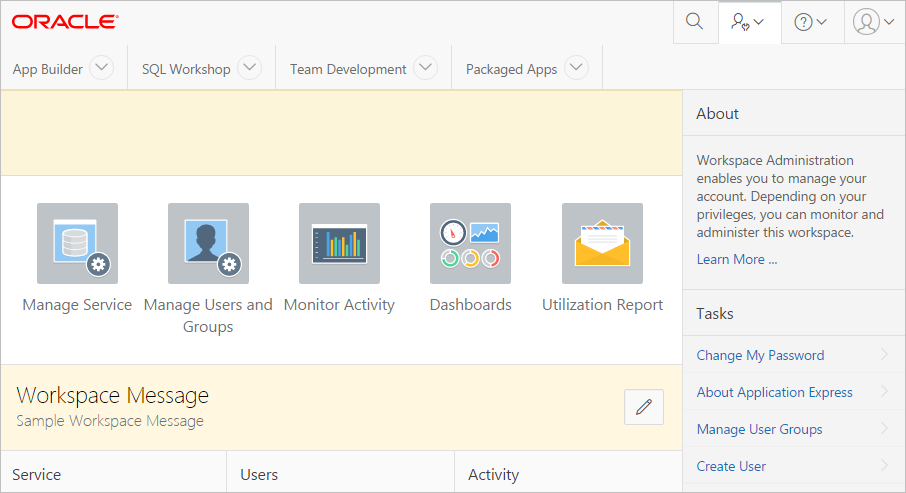The height and width of the screenshot is (493, 906).
Task: Expand the SQL Workshop dropdown arrow
Action: (x=249, y=68)
